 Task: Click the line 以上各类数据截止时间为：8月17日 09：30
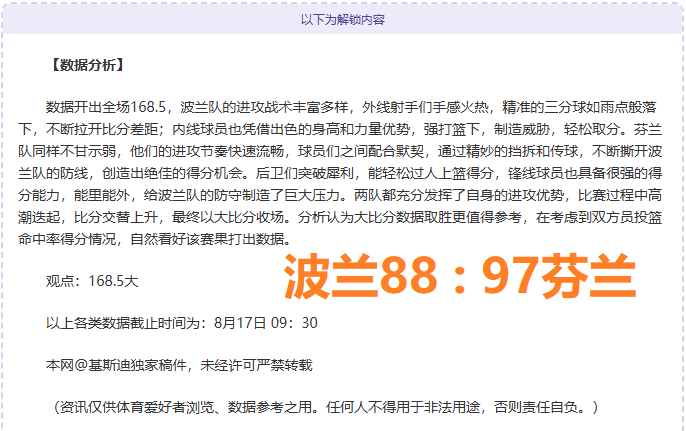(182, 323)
